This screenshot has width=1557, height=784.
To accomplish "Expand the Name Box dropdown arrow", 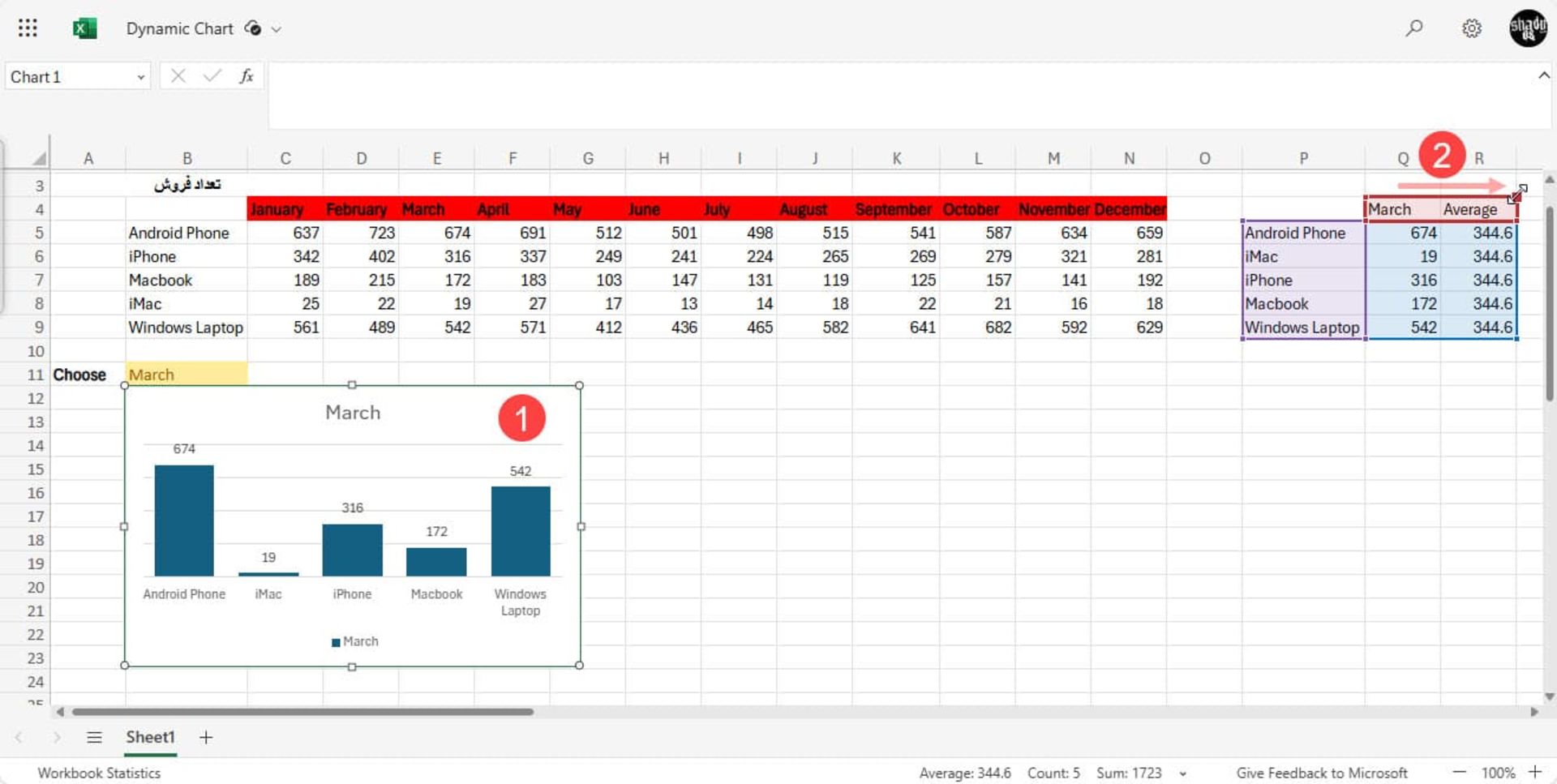I will 140,77.
